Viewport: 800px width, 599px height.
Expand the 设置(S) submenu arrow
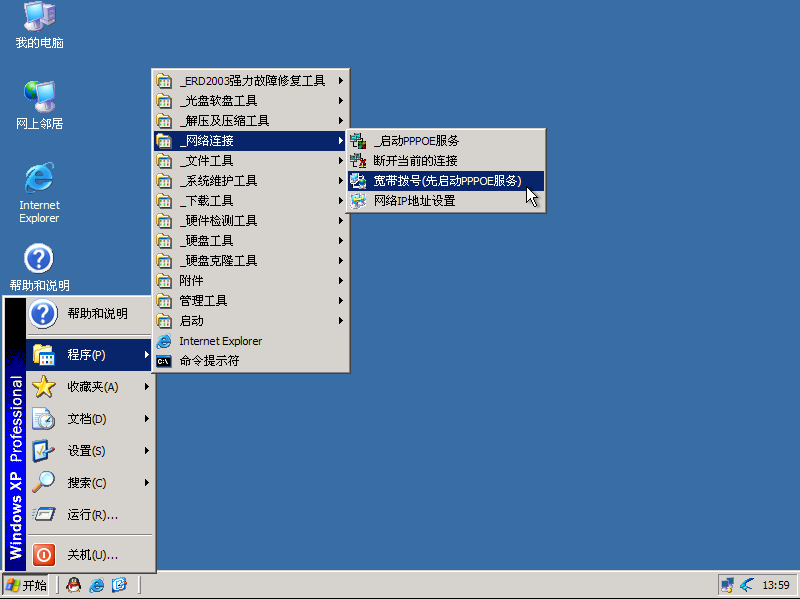[146, 451]
